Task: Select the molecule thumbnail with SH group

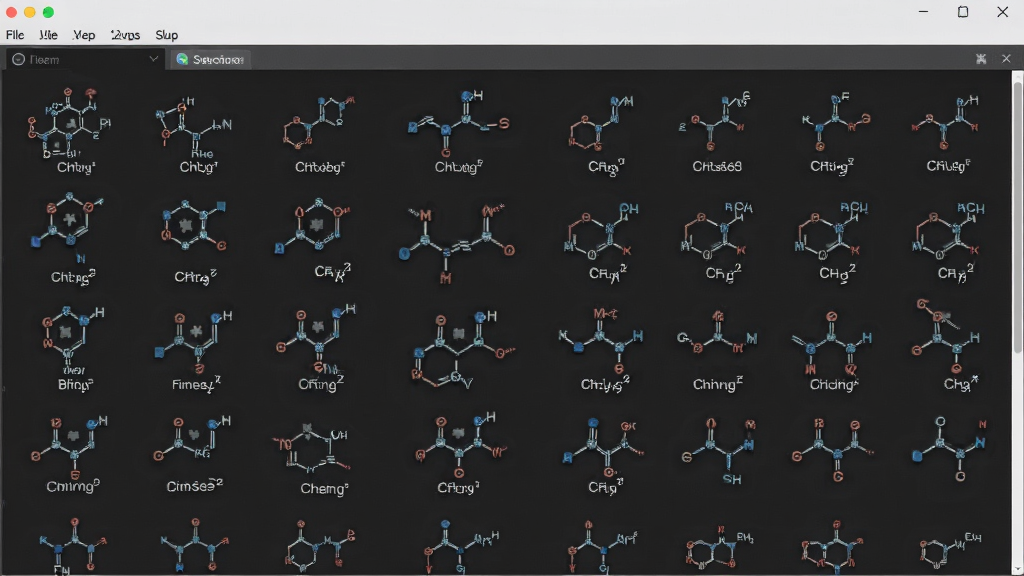Action: 718,451
